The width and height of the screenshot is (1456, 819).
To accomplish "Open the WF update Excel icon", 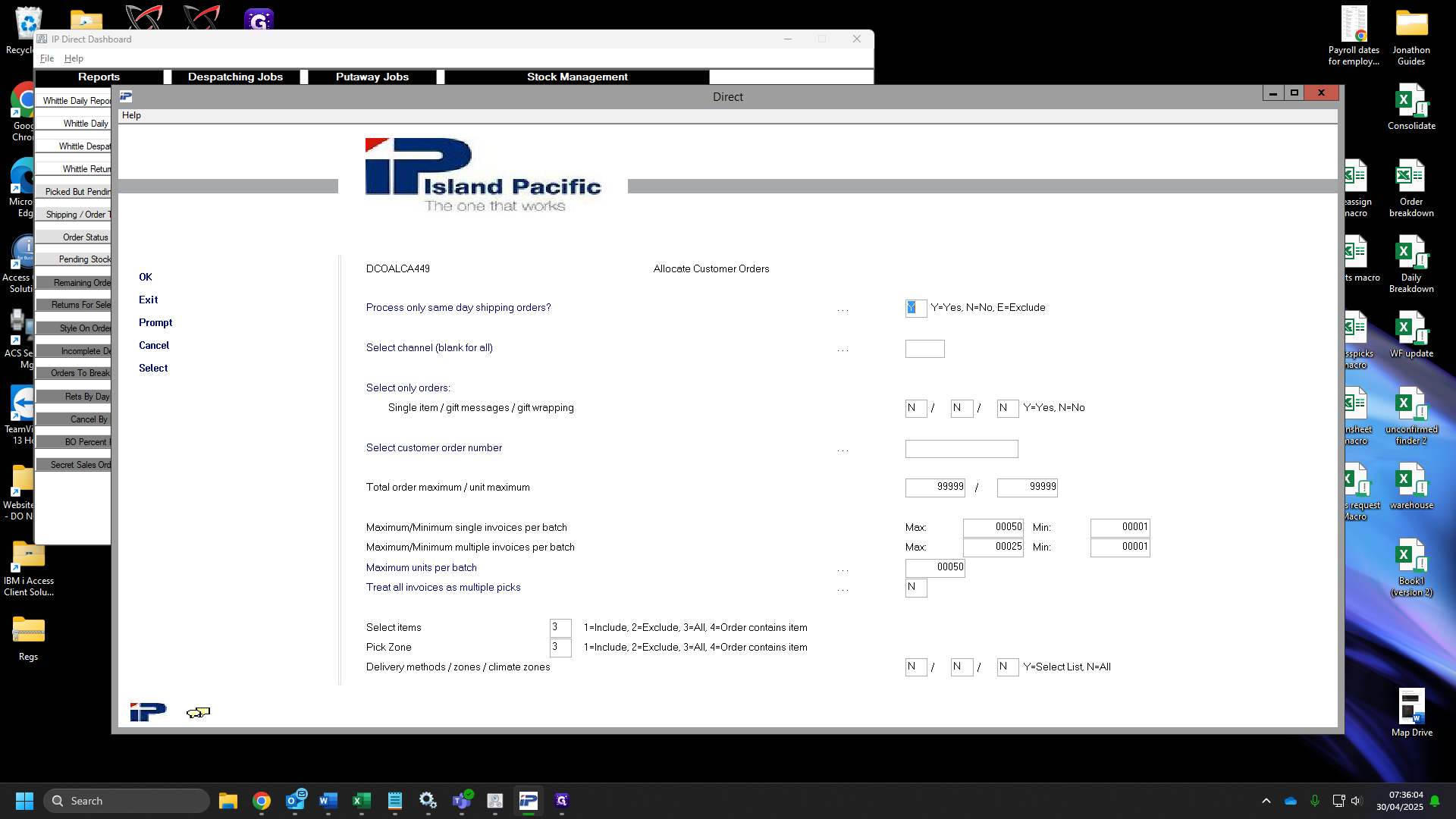I will [1411, 334].
